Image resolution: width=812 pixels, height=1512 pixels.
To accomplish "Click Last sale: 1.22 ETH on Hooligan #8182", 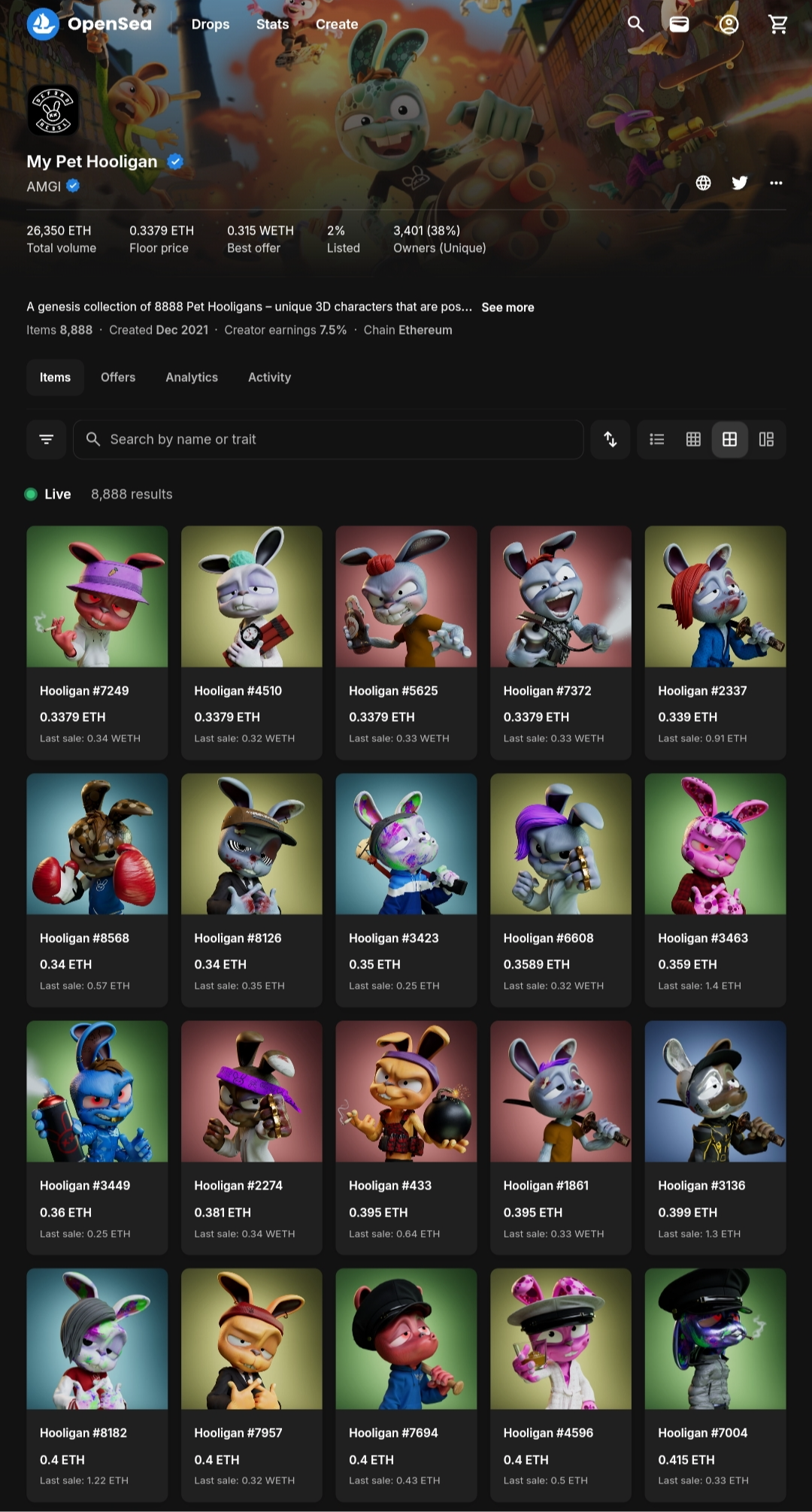I will 84,1480.
